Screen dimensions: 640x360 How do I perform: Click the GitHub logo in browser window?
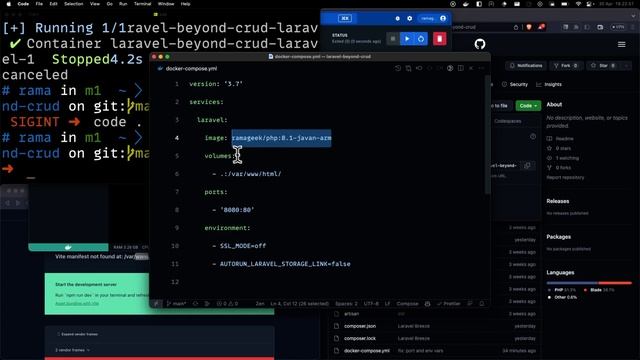click(x=480, y=44)
